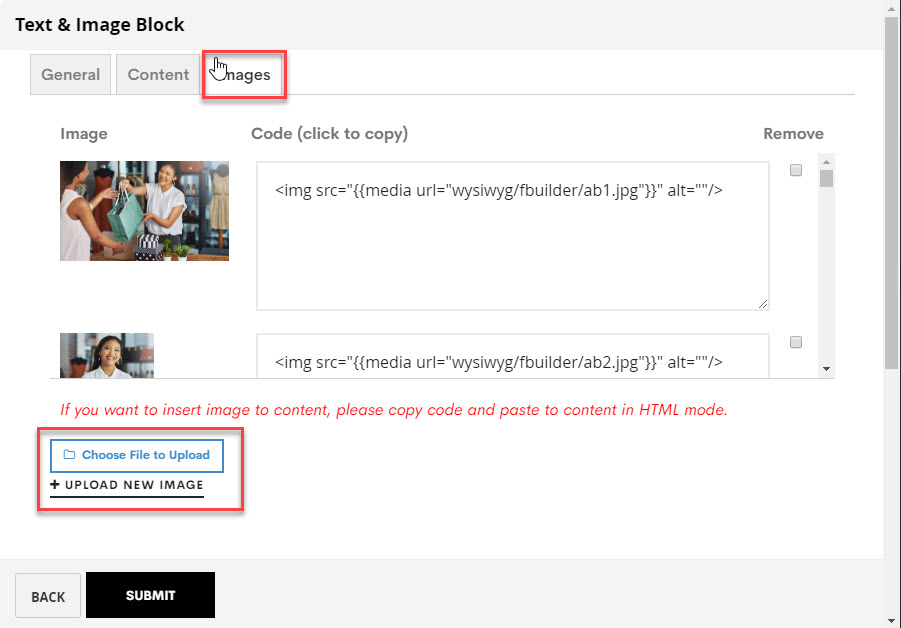Click inner list scroll up arrow
901x628 pixels.
click(x=826, y=162)
